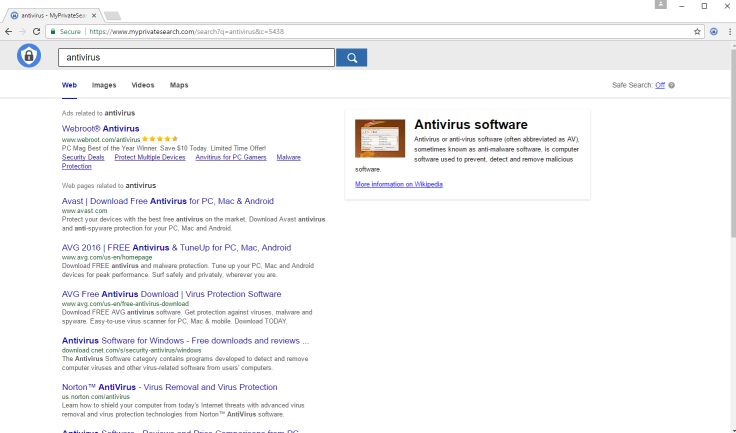Click the MyPrivateSearch padlock logo
The height and width of the screenshot is (433, 736).
pos(29,55)
